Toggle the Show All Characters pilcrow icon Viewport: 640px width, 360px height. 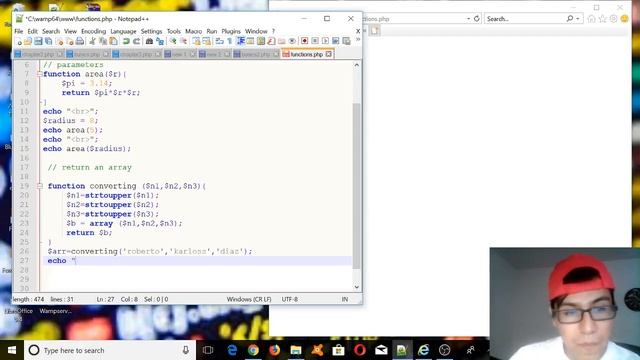[x=230, y=41]
